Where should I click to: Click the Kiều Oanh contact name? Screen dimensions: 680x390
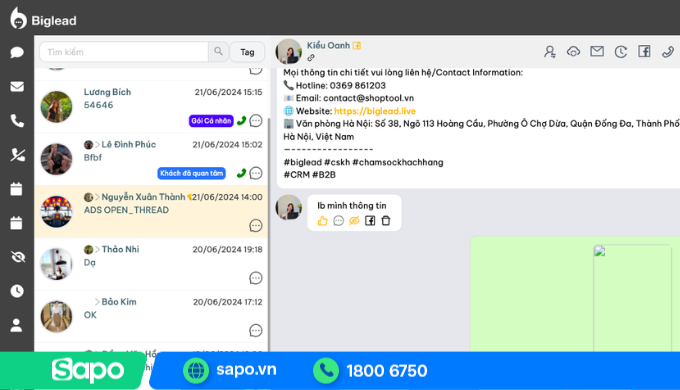tap(328, 46)
